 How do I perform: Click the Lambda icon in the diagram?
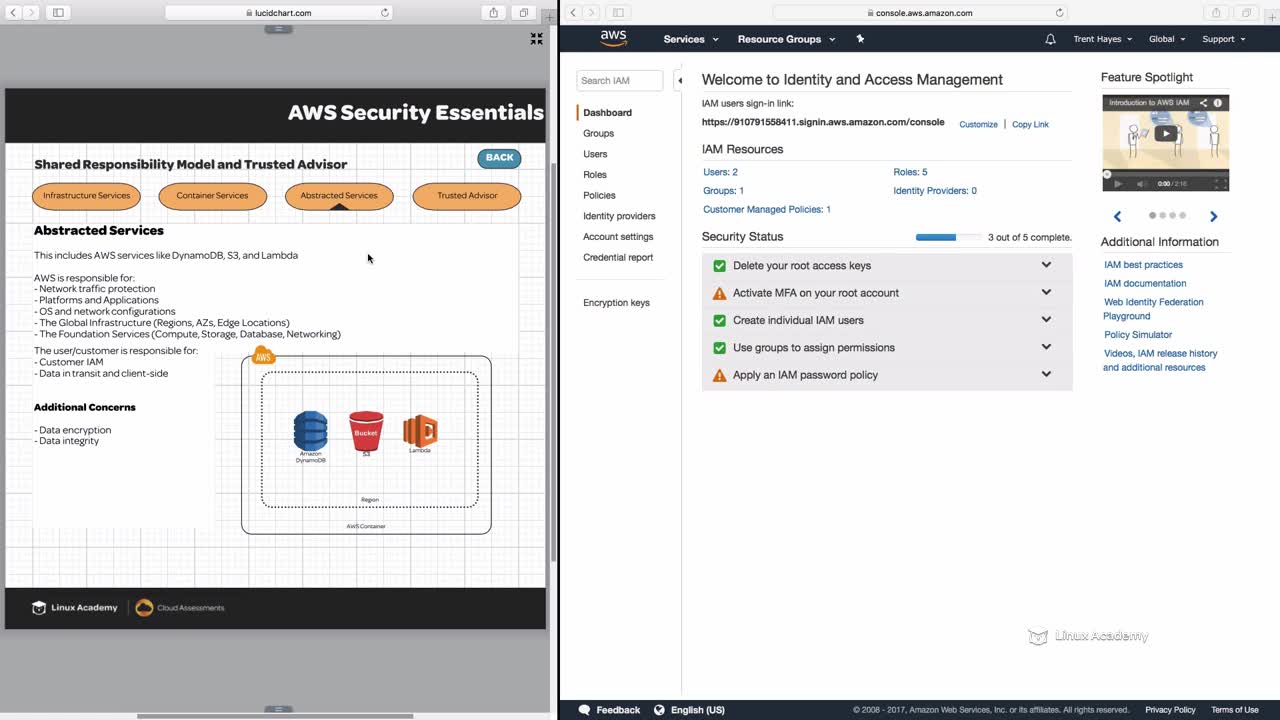[x=420, y=430]
